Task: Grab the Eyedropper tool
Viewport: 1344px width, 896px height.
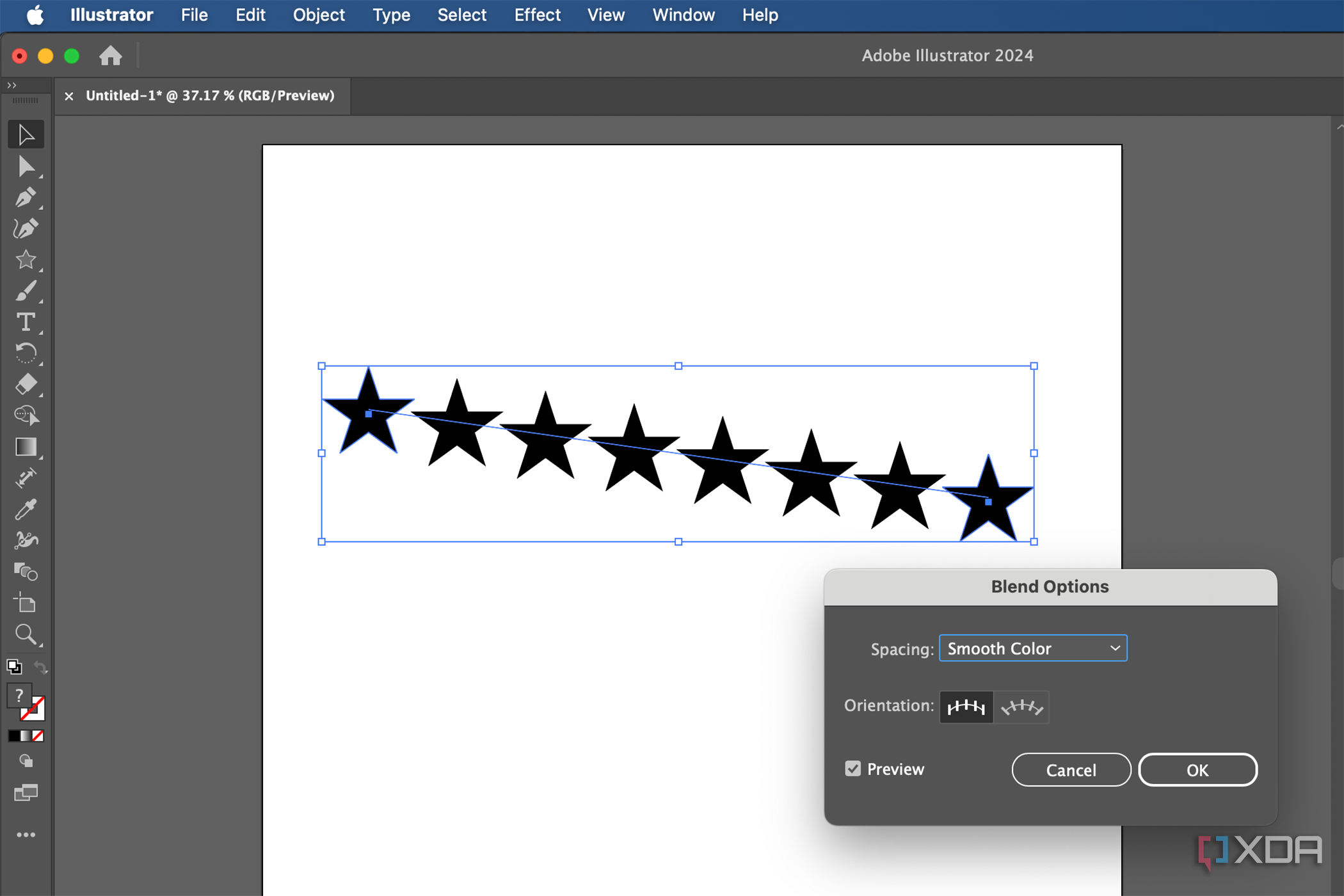Action: click(x=26, y=509)
